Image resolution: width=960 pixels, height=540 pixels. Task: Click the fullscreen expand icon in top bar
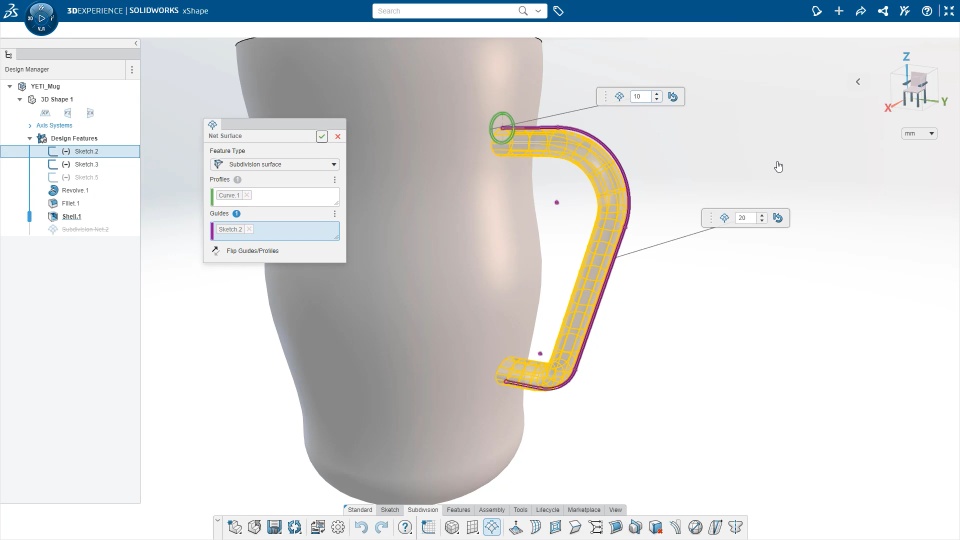tap(949, 11)
